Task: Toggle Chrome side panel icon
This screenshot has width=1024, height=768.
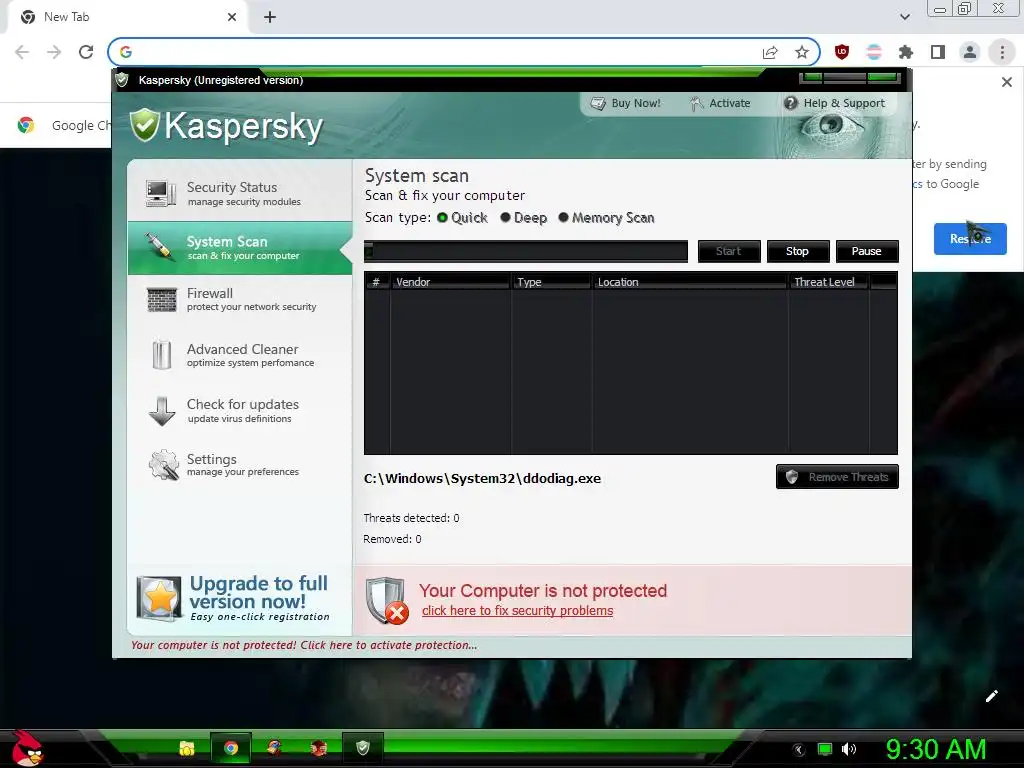Action: click(x=938, y=52)
